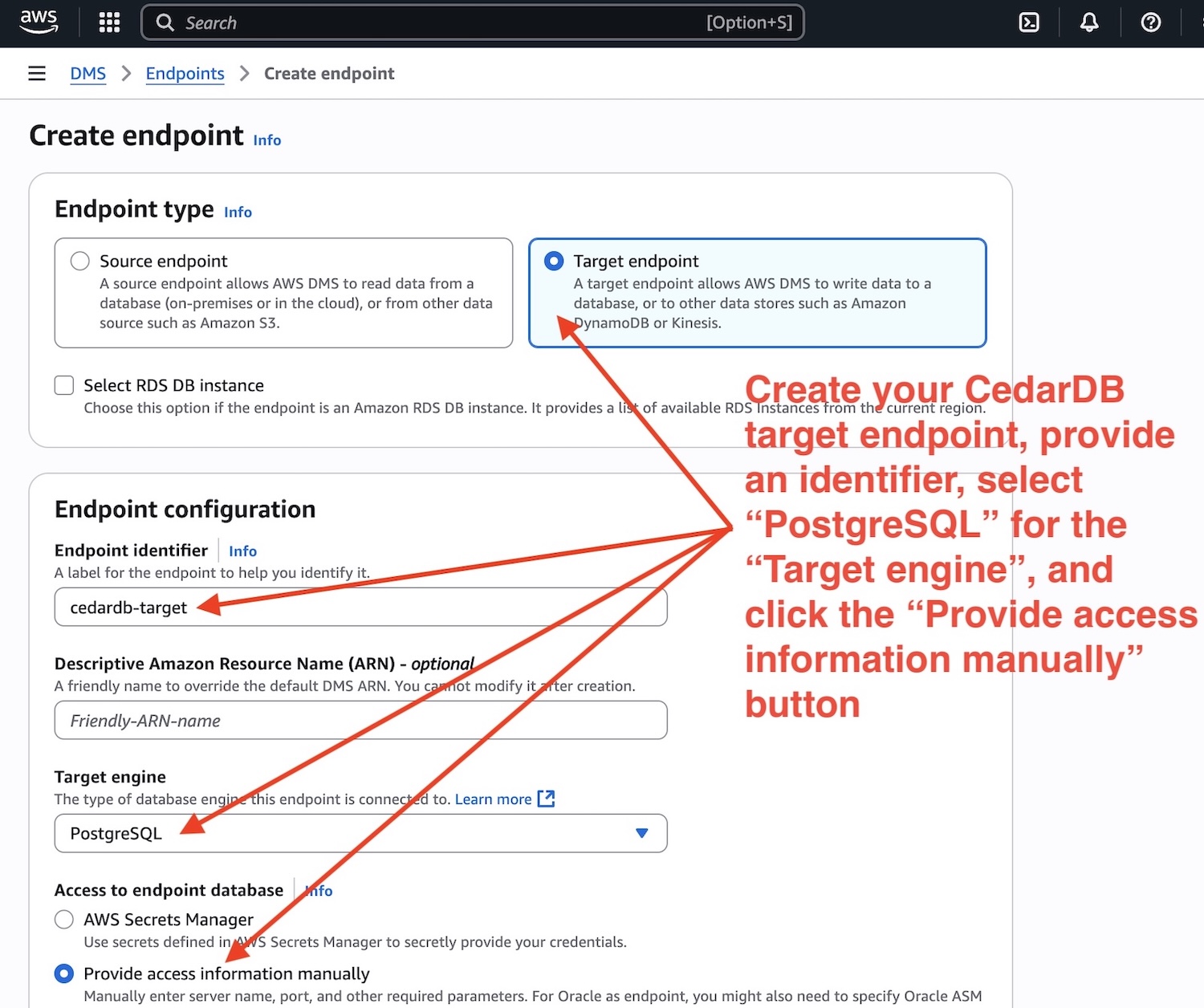
Task: Click the external link icon beside Learn more
Action: click(x=547, y=799)
